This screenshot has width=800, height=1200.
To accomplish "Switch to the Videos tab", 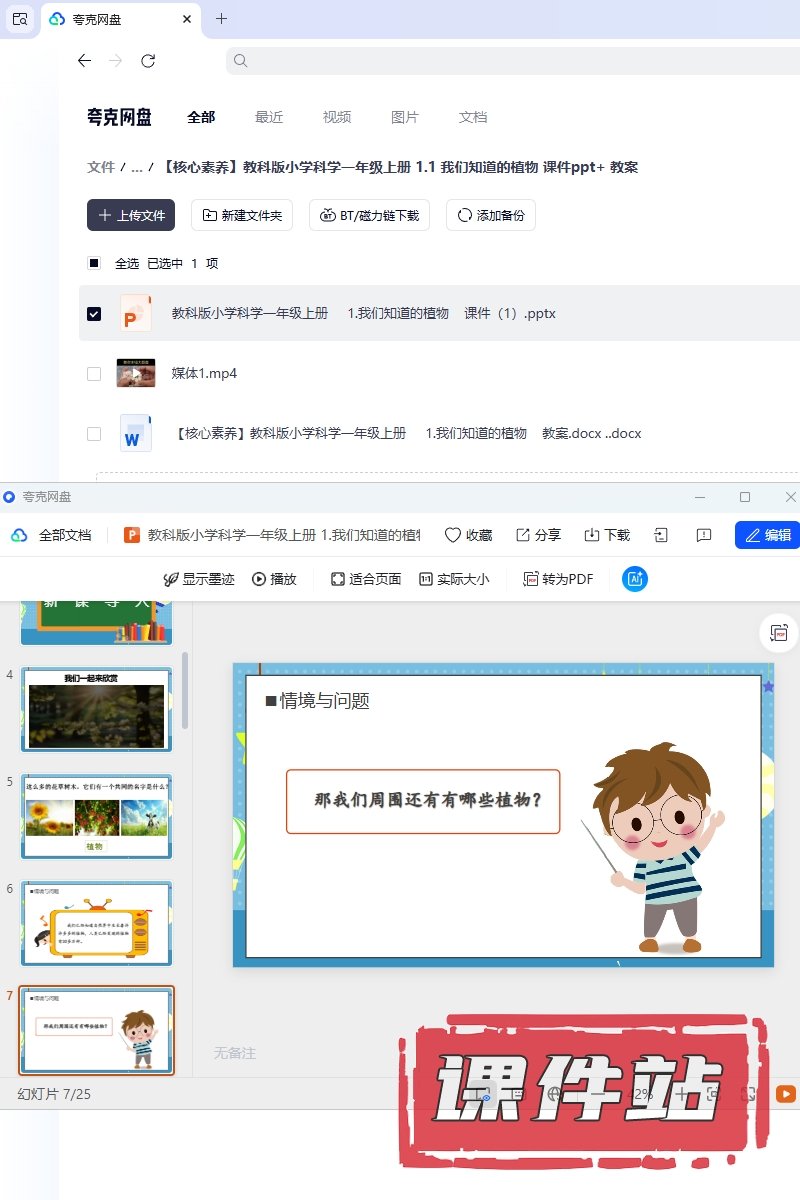I will tap(337, 117).
